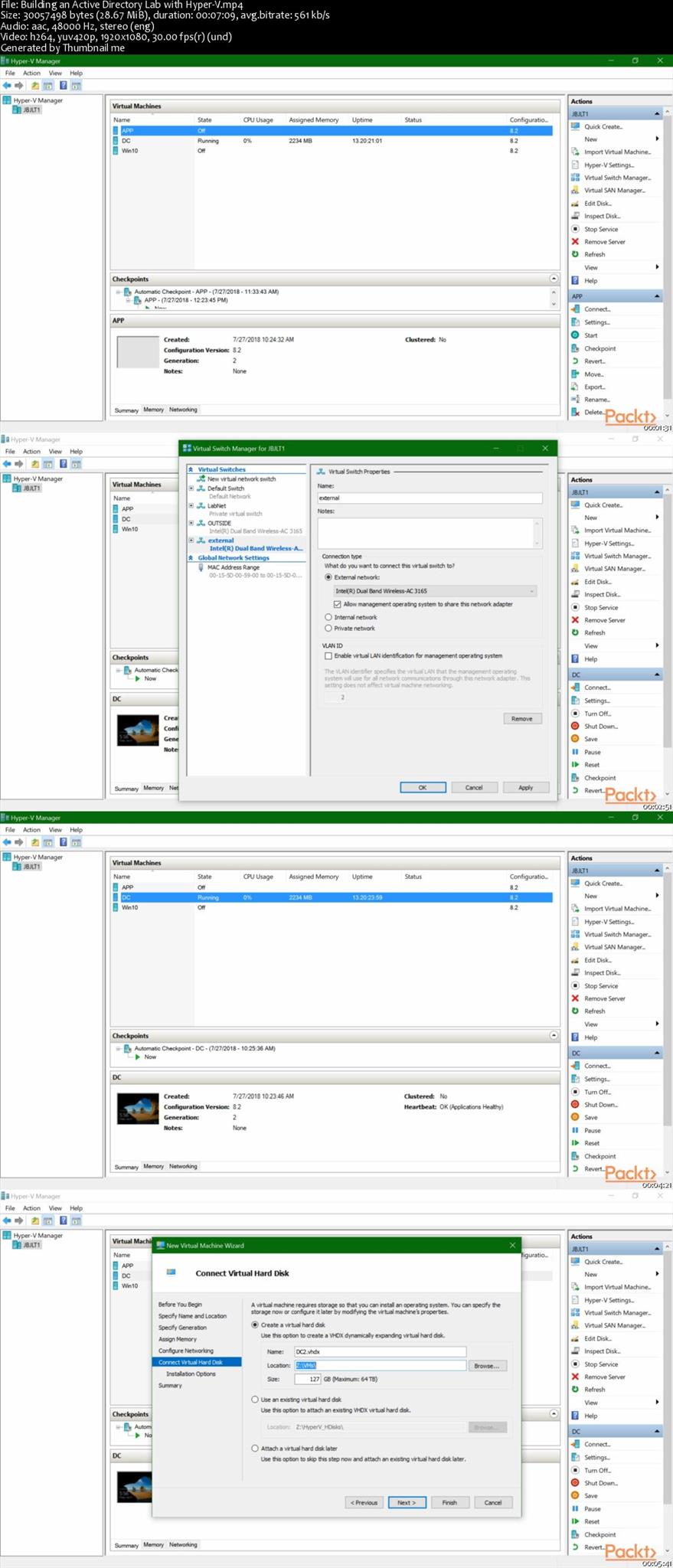Expand the external switch tree node
The height and width of the screenshot is (1568, 673).
pos(191,541)
